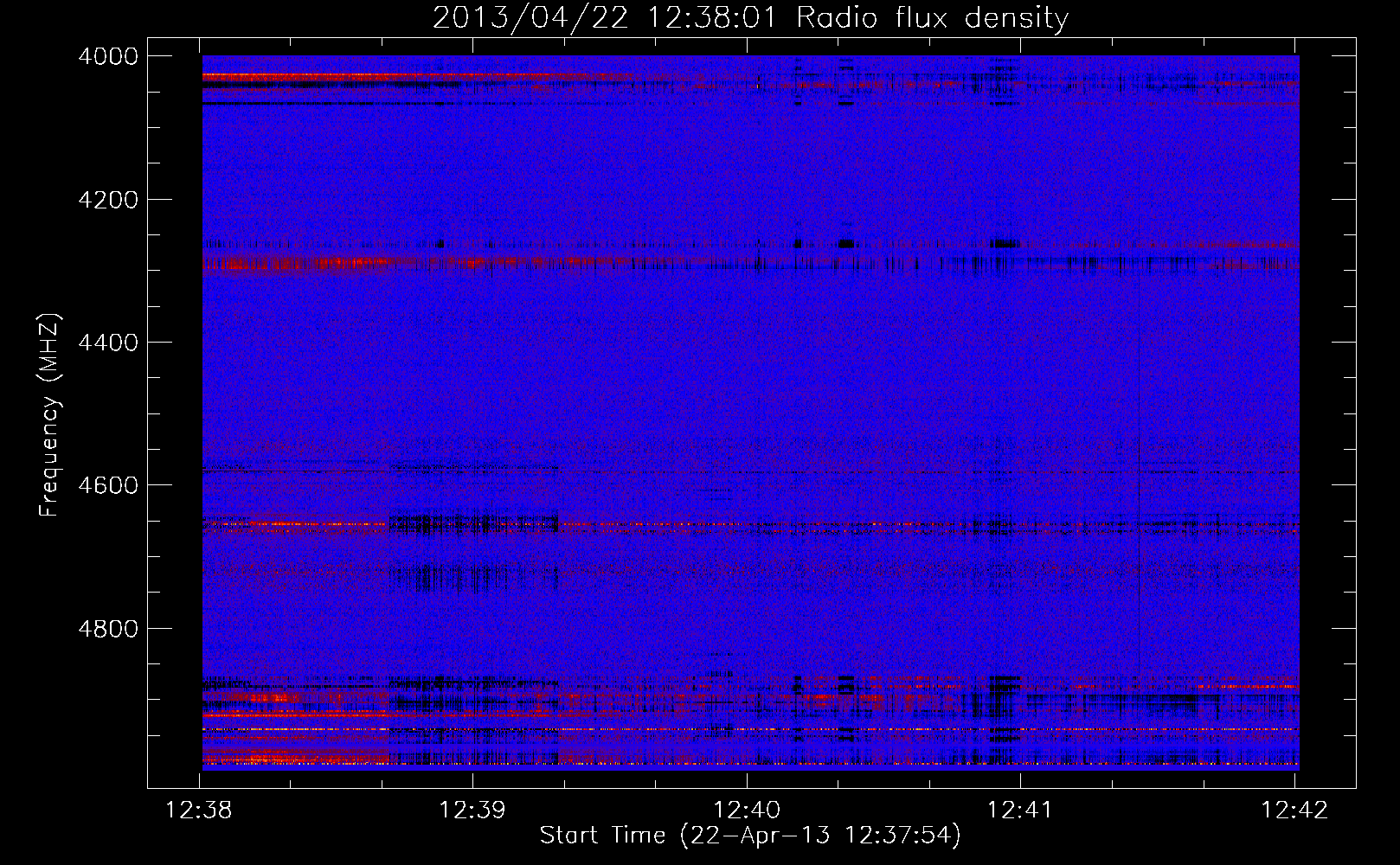Image resolution: width=1400 pixels, height=865 pixels.
Task: Click the 4800 frequency axis label
Action: [x=108, y=629]
